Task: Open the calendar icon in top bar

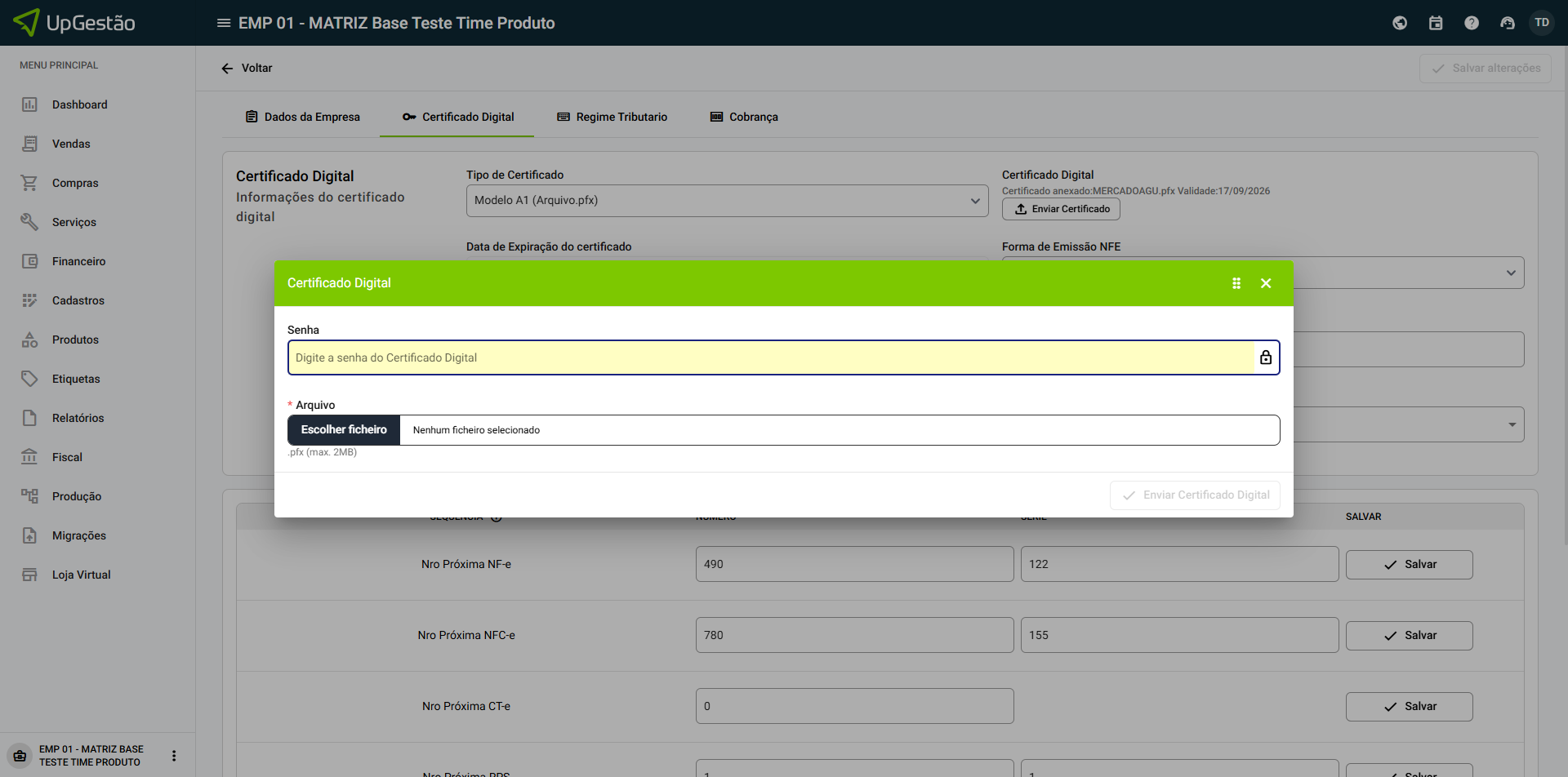Action: click(x=1436, y=23)
